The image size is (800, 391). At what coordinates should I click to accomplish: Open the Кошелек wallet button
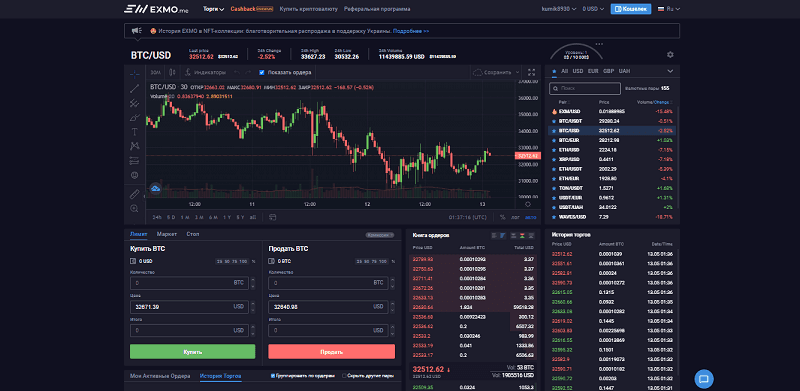(631, 9)
